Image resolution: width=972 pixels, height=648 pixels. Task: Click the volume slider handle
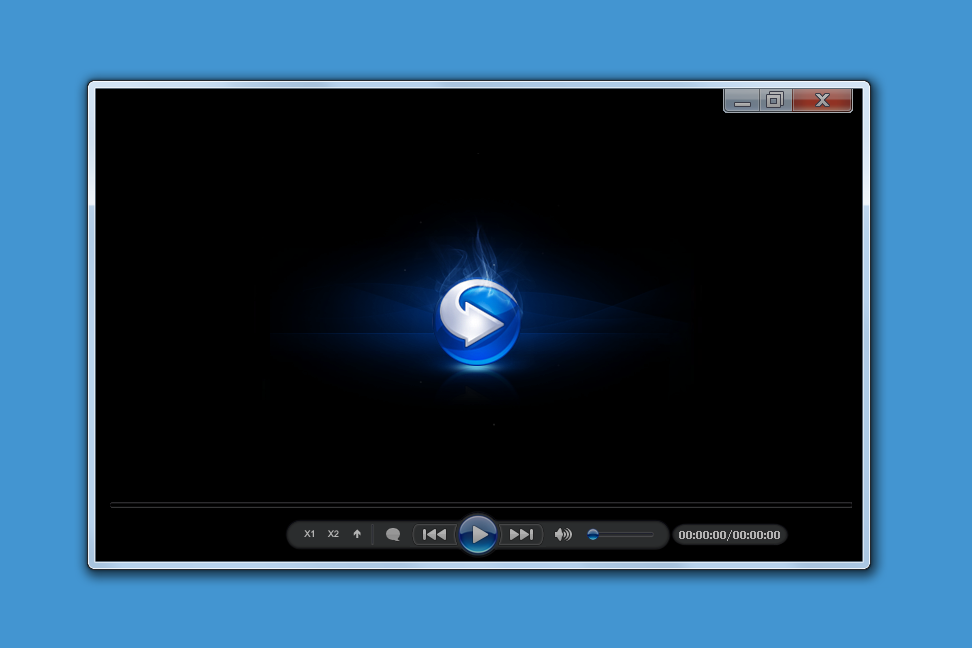593,535
